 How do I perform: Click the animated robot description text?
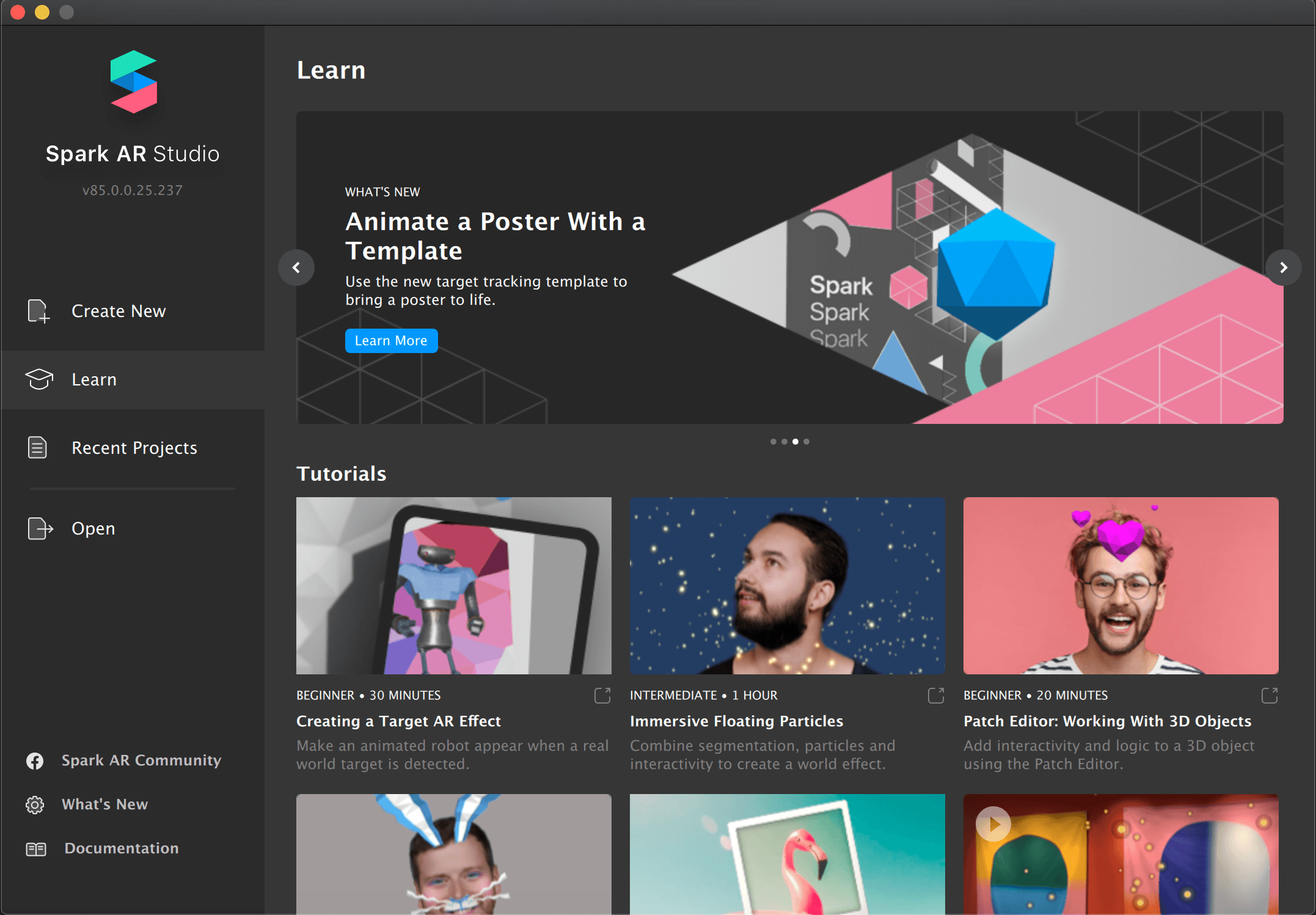453,755
